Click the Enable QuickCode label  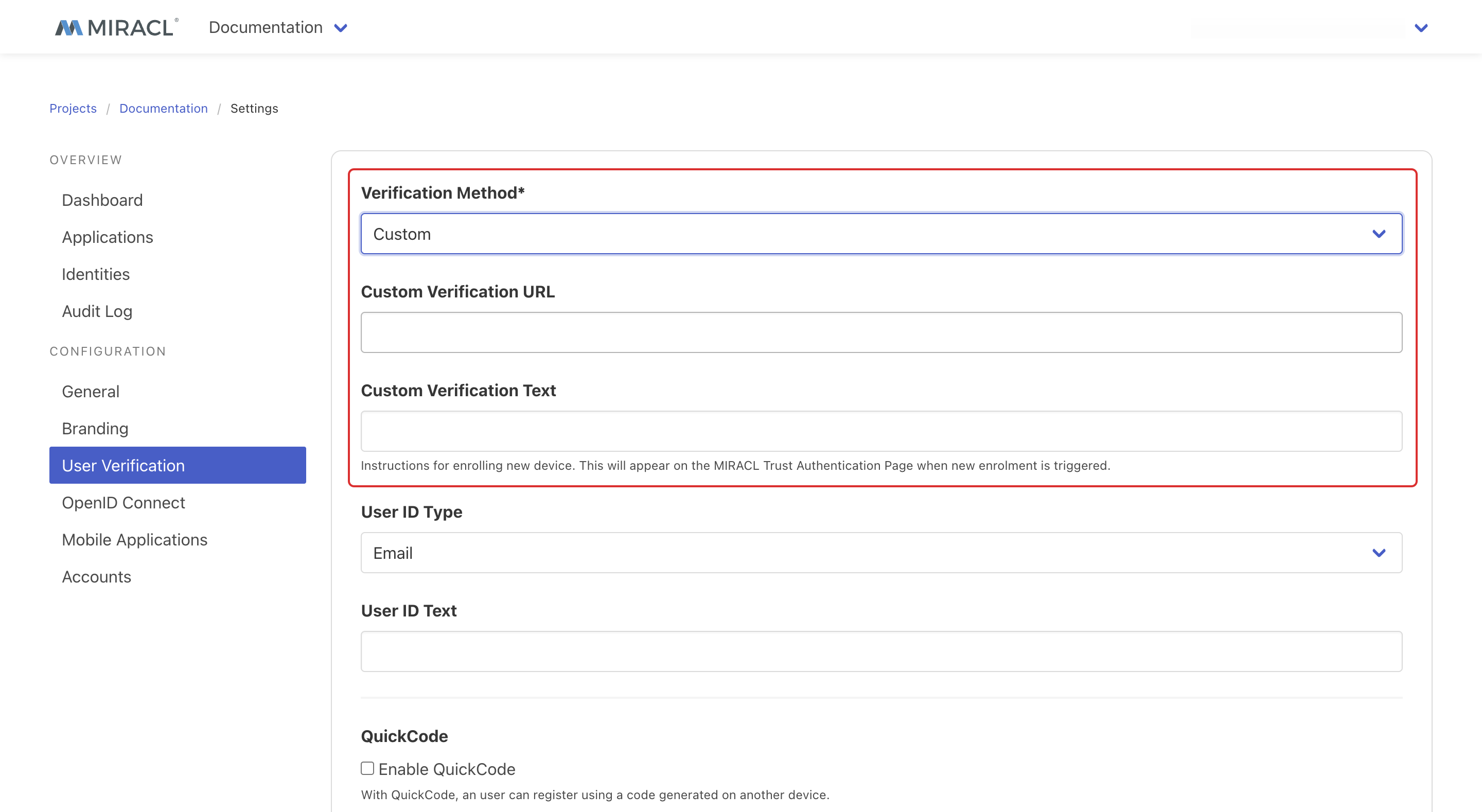click(x=447, y=769)
